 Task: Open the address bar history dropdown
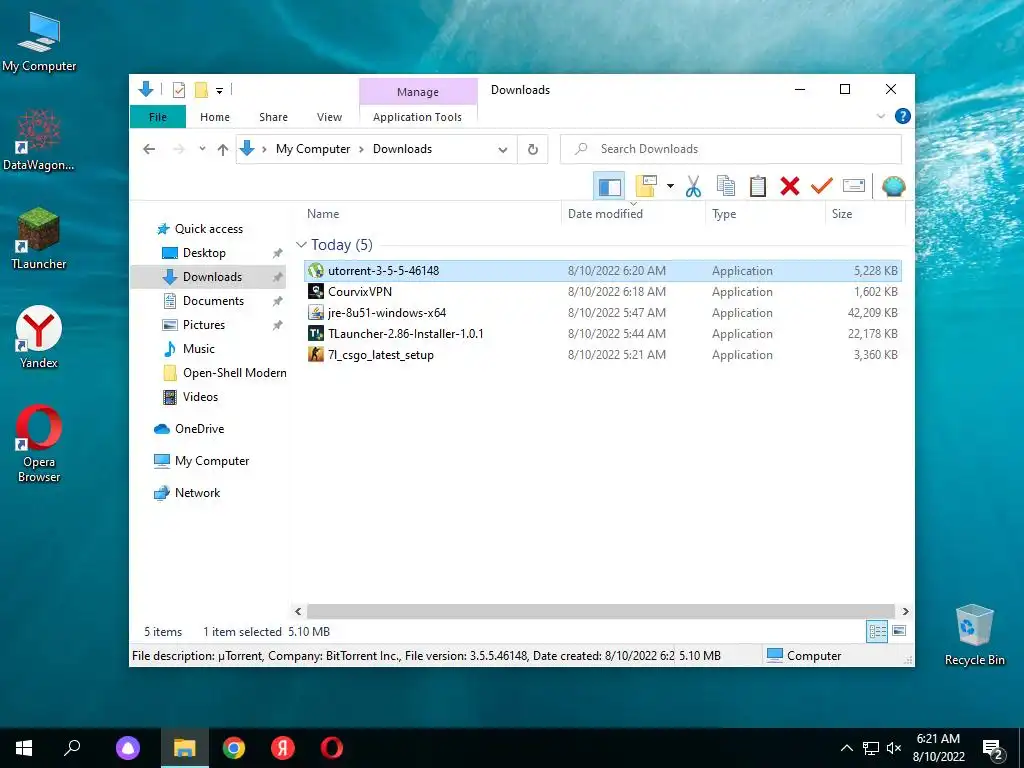point(503,150)
